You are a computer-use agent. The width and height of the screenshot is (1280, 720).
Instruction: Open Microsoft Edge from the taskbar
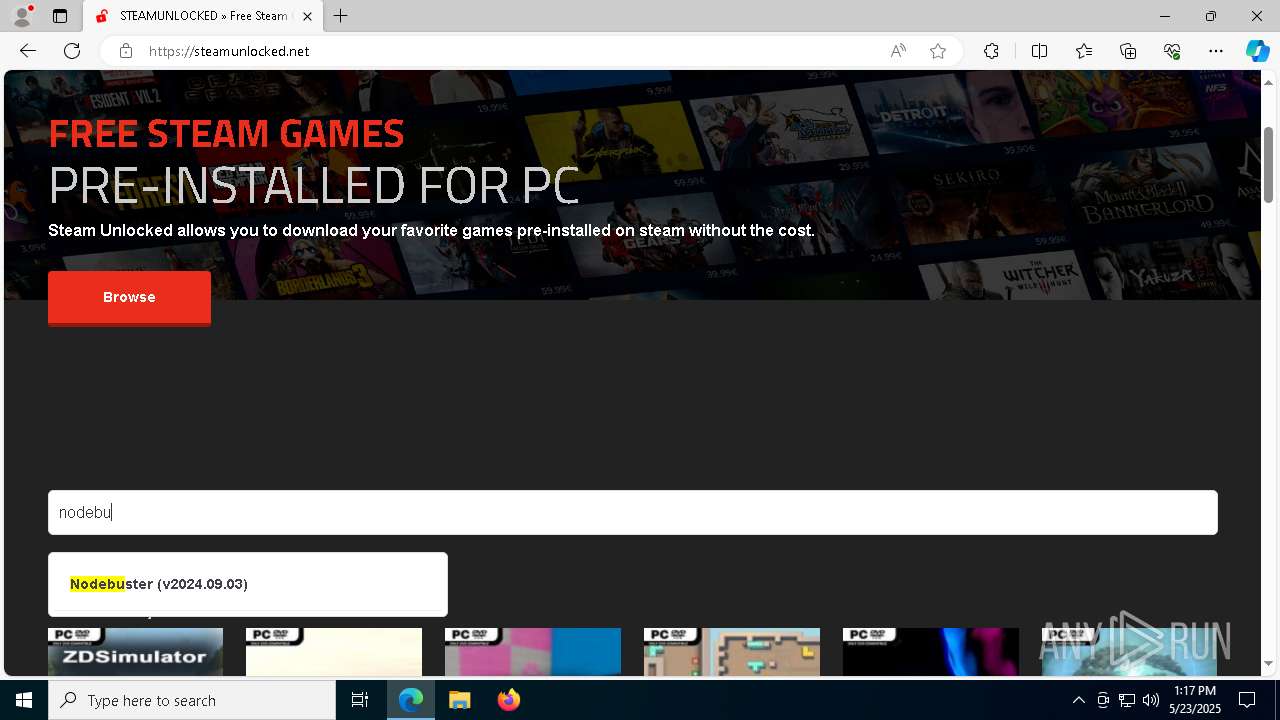411,700
